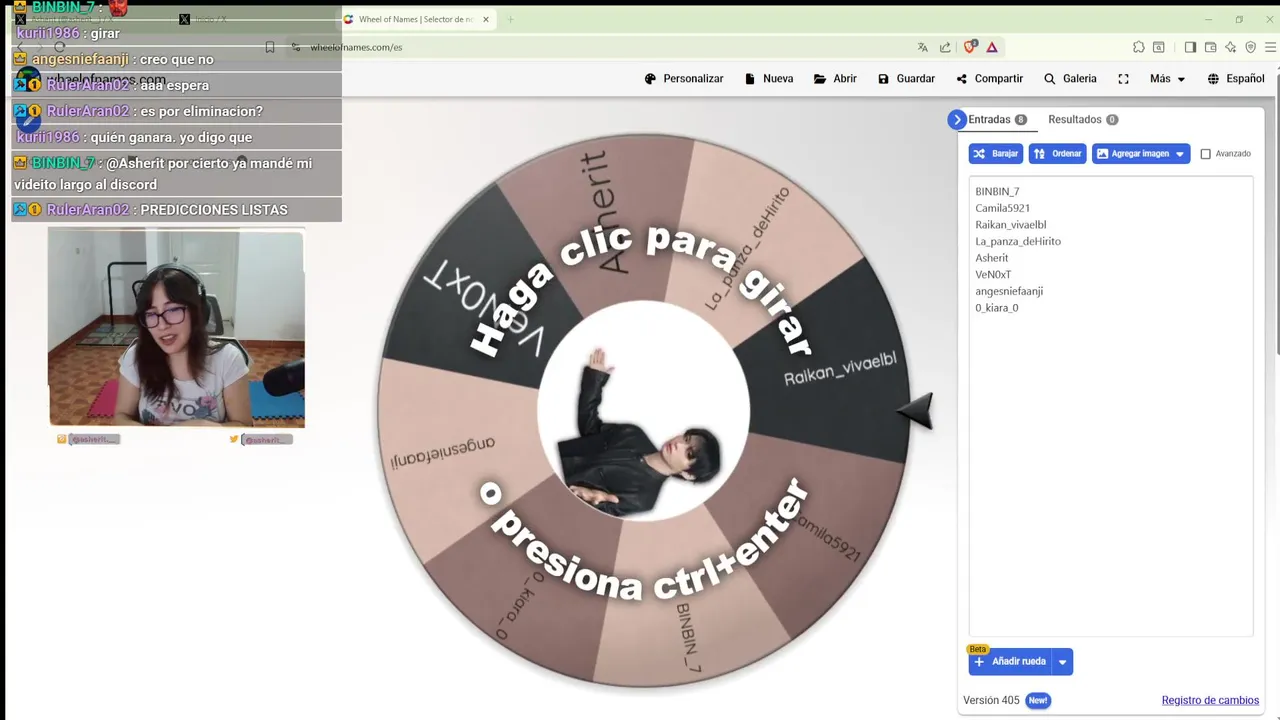Click empty area of the entries text box
The width and height of the screenshot is (1280, 720).
click(x=1110, y=470)
